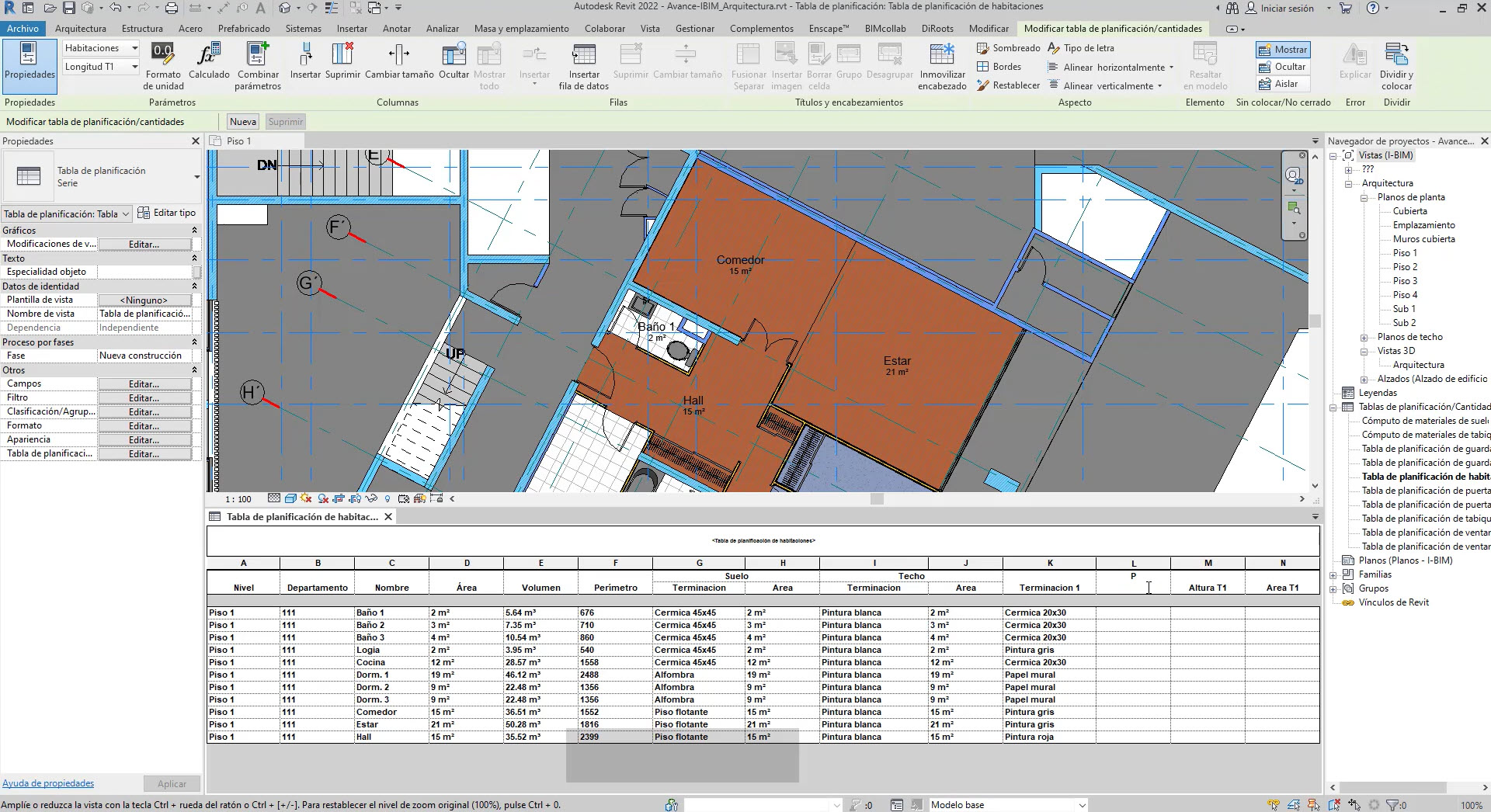Select the Dividir y colocar tool
The width and height of the screenshot is (1491, 812).
[1395, 65]
